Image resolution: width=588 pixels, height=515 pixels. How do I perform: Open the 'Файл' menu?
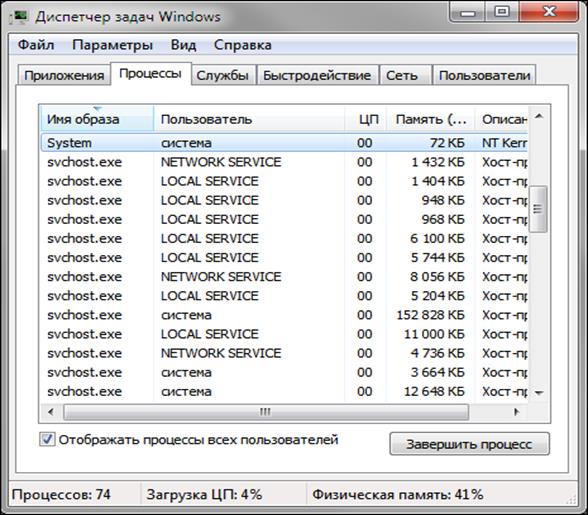point(36,45)
